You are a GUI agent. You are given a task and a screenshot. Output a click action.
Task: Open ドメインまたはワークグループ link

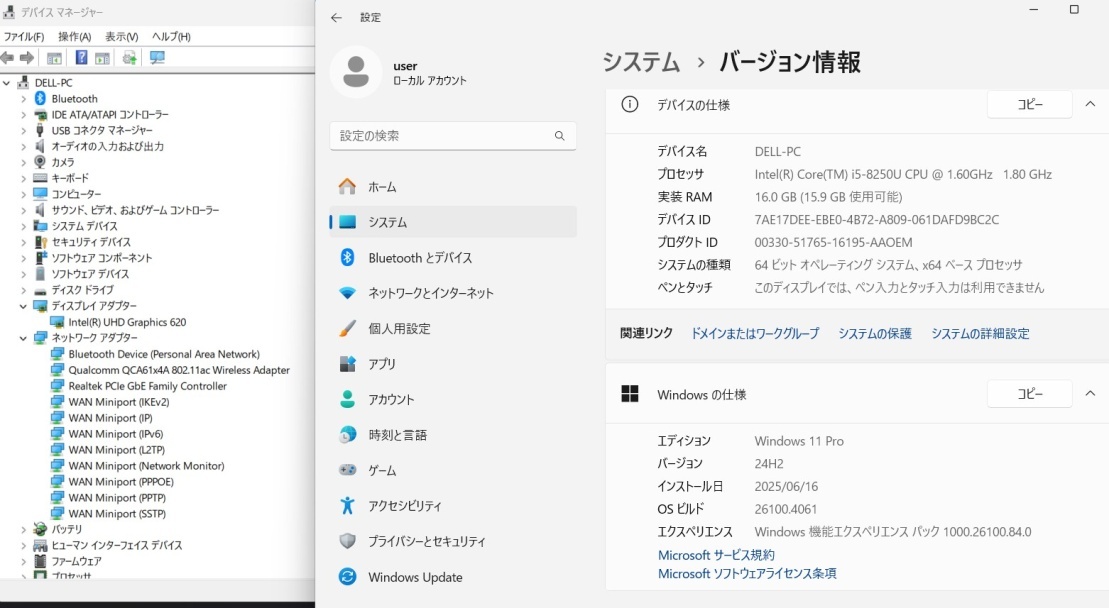755,334
